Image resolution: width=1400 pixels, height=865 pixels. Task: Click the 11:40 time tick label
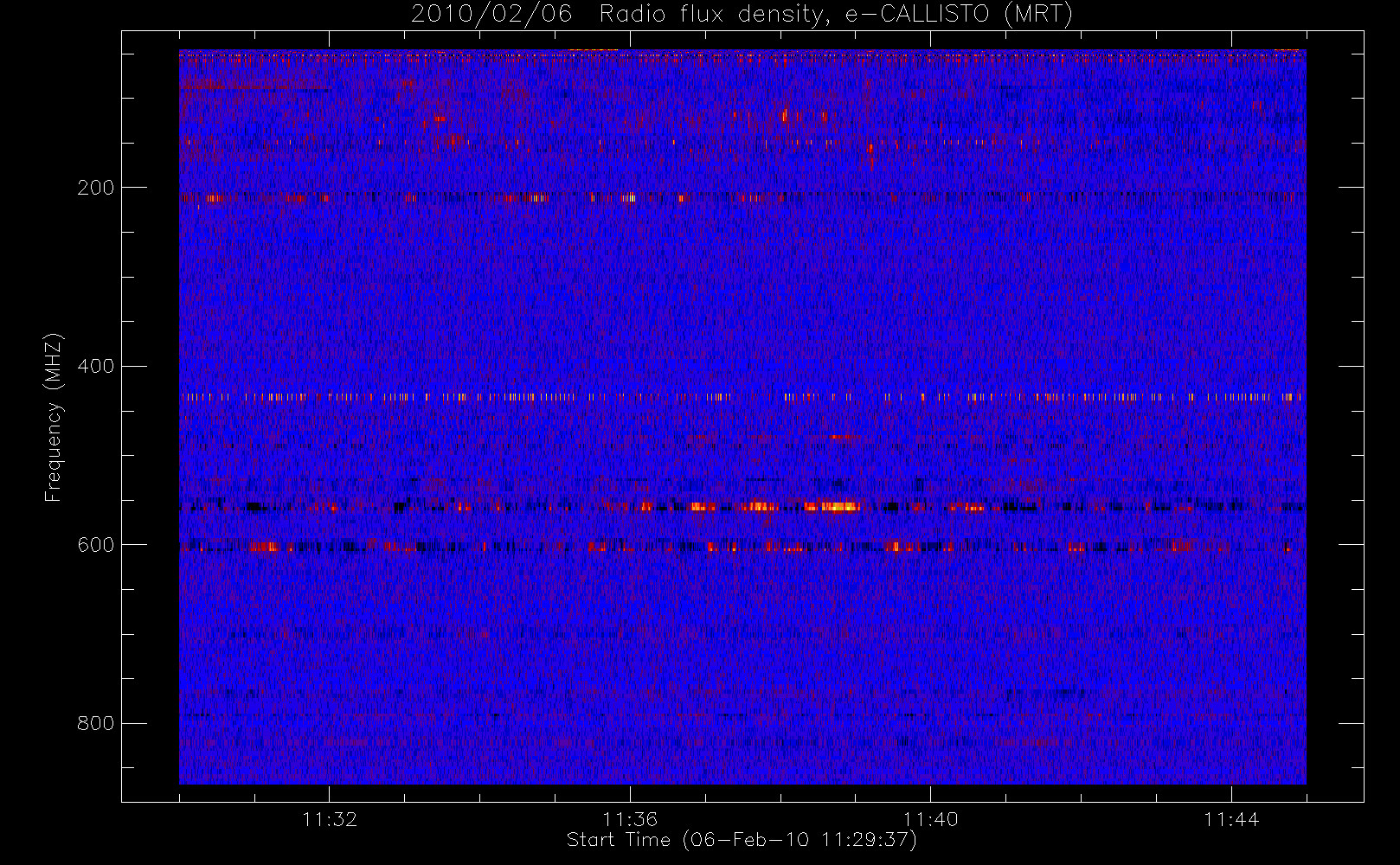(x=930, y=819)
